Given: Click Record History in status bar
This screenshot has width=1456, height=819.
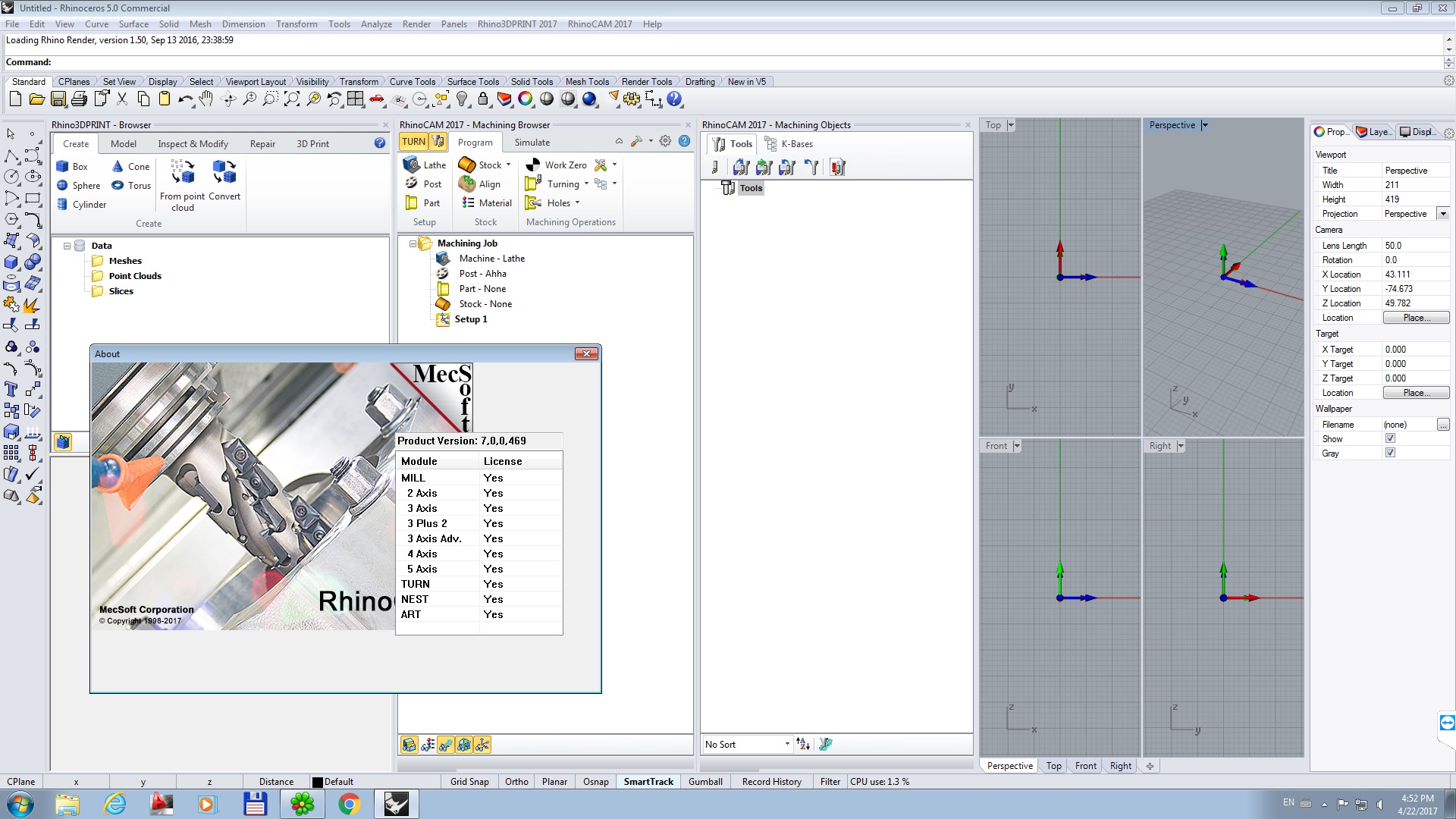Looking at the screenshot, I should [771, 782].
